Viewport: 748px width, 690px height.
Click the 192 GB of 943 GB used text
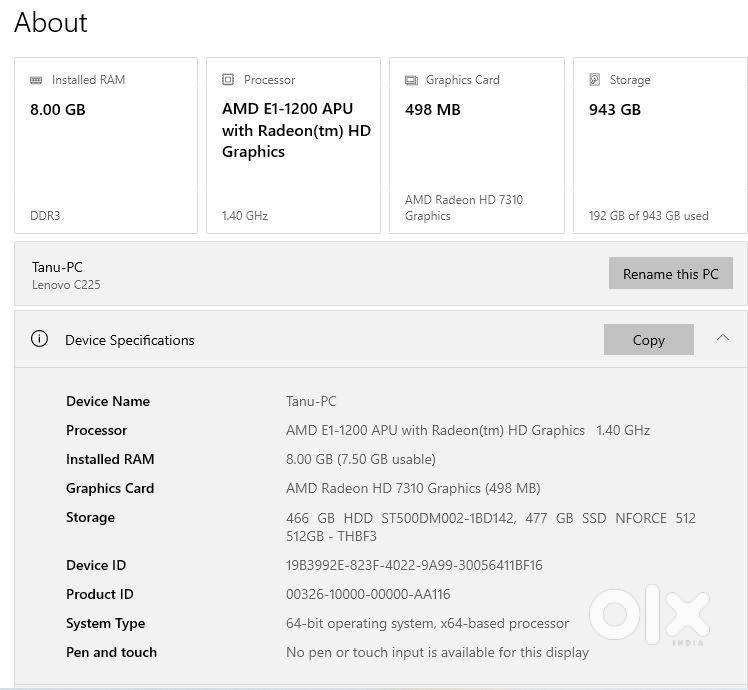click(x=649, y=216)
